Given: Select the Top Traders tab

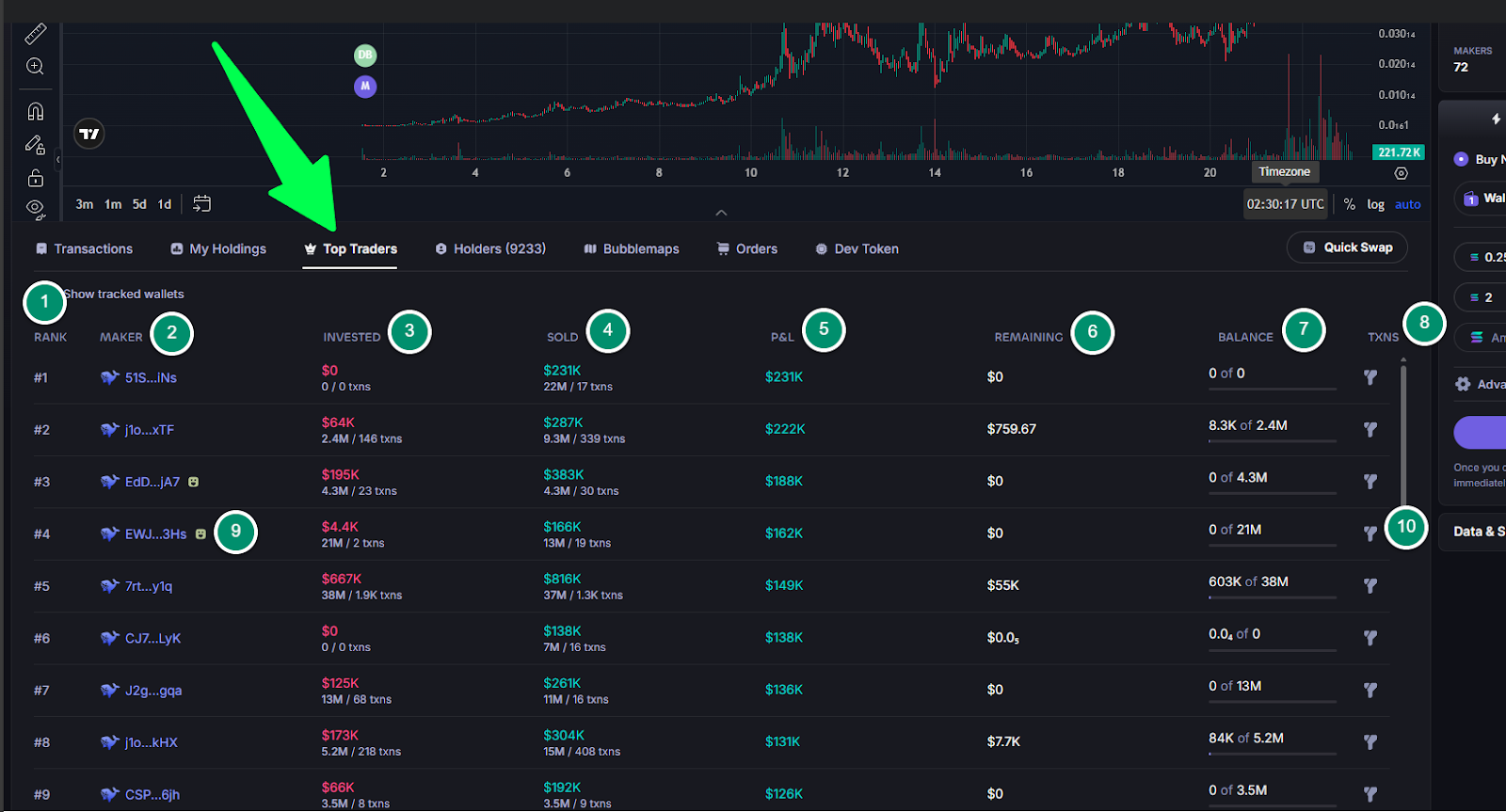Looking at the screenshot, I should [x=350, y=249].
